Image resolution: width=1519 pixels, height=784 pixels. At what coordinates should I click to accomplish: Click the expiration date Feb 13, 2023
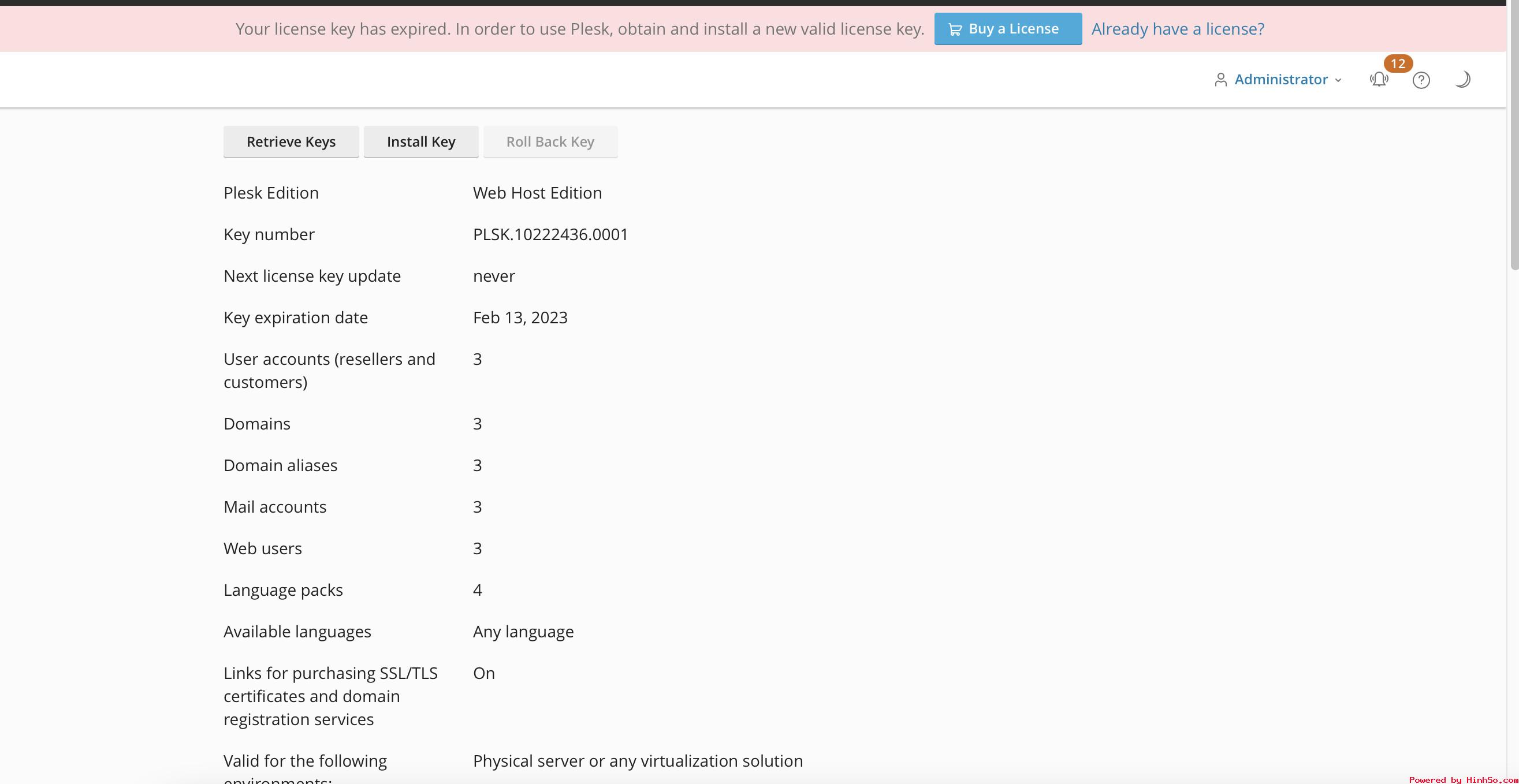pos(520,318)
